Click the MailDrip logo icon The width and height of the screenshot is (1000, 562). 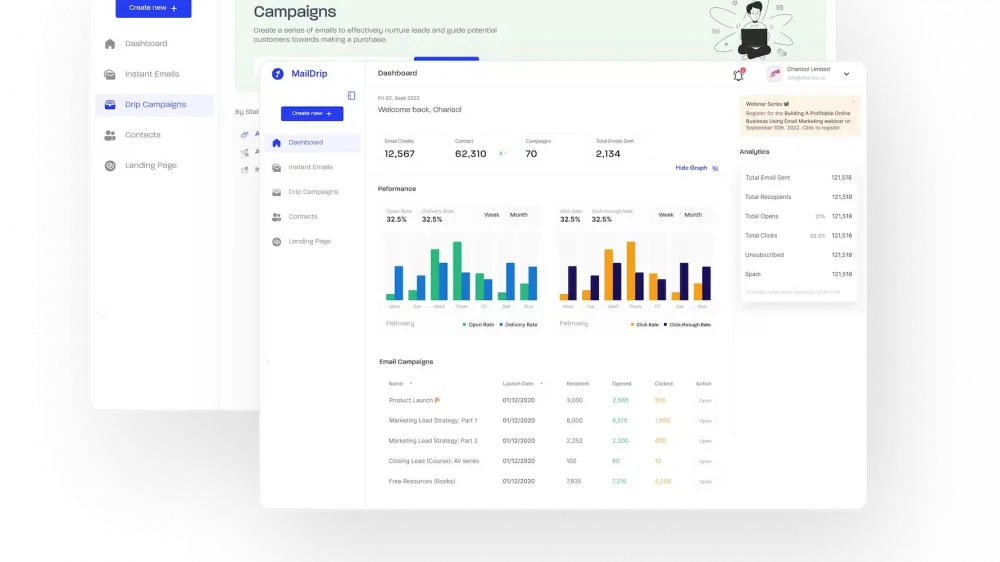click(277, 74)
